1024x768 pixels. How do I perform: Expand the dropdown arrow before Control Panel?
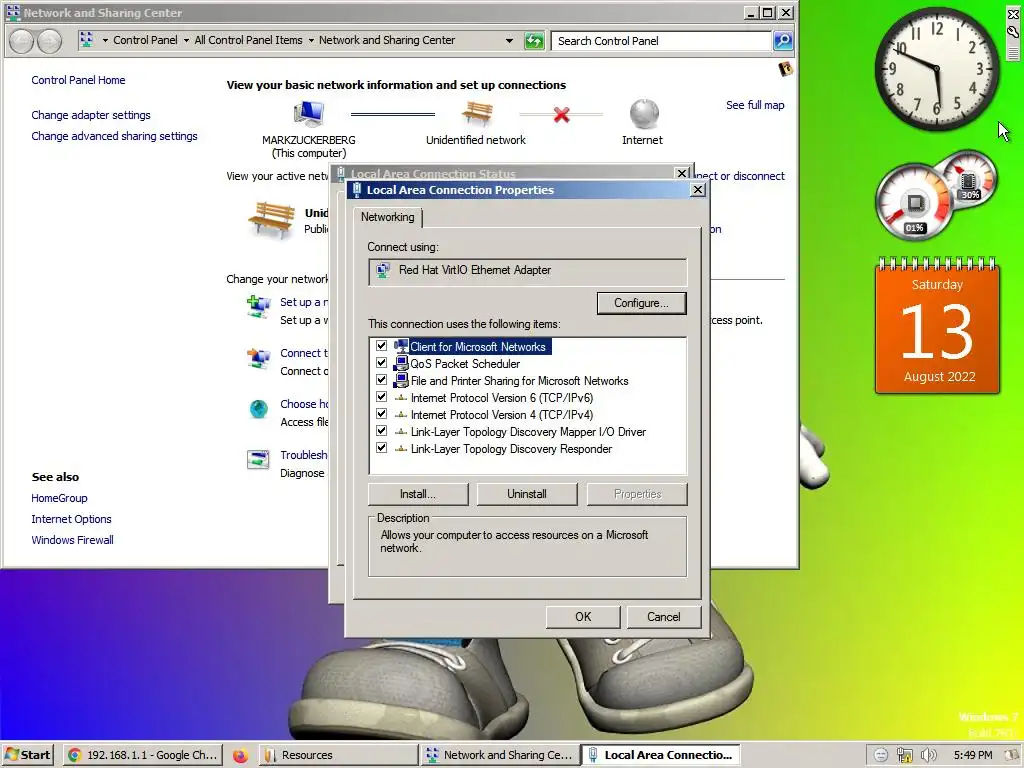point(105,40)
